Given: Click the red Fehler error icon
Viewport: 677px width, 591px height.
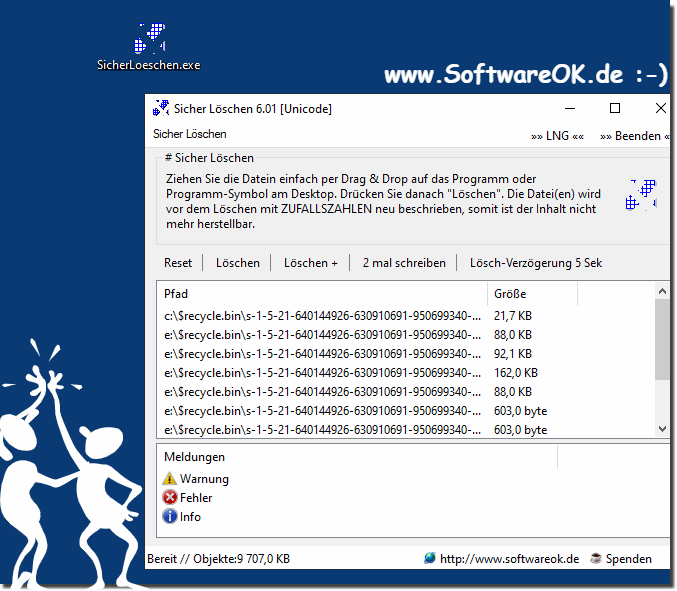Looking at the screenshot, I should [x=170, y=497].
